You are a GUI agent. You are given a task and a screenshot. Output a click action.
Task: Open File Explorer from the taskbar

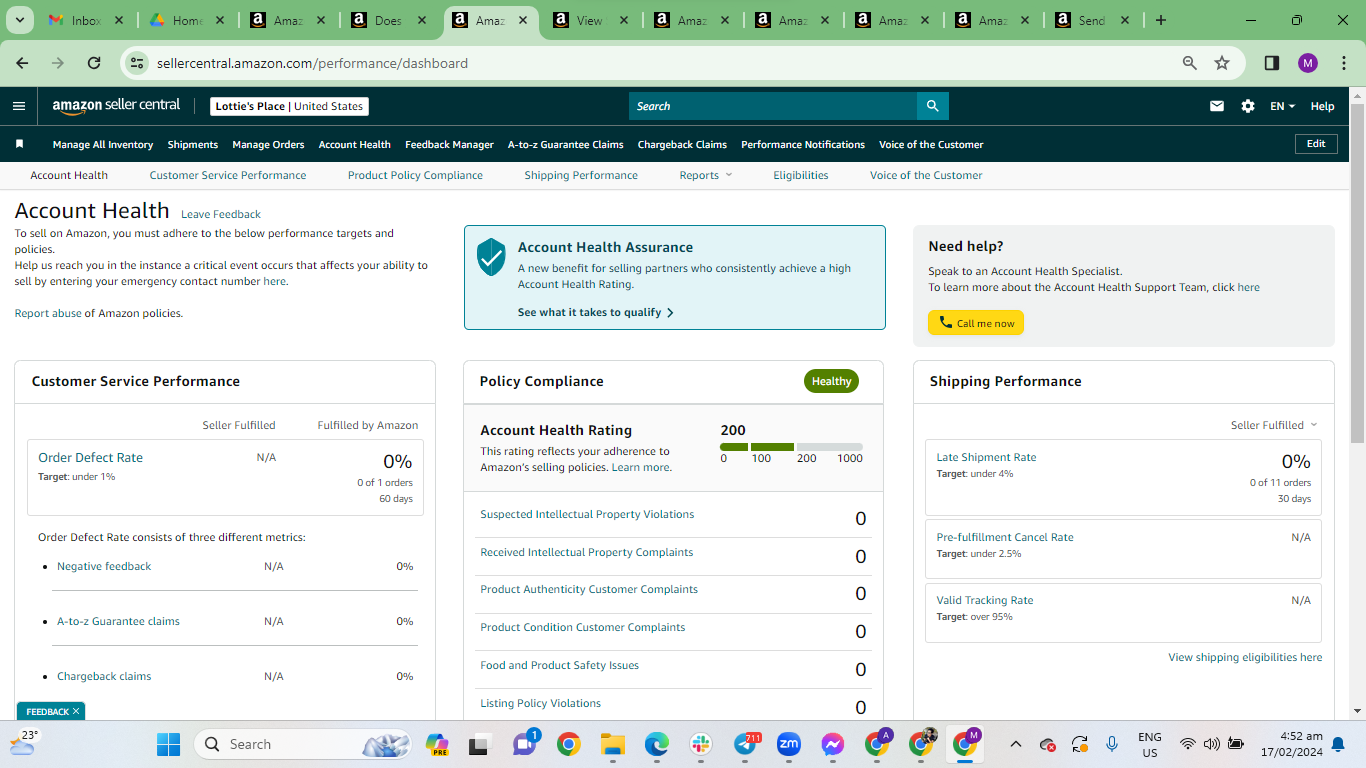612,744
